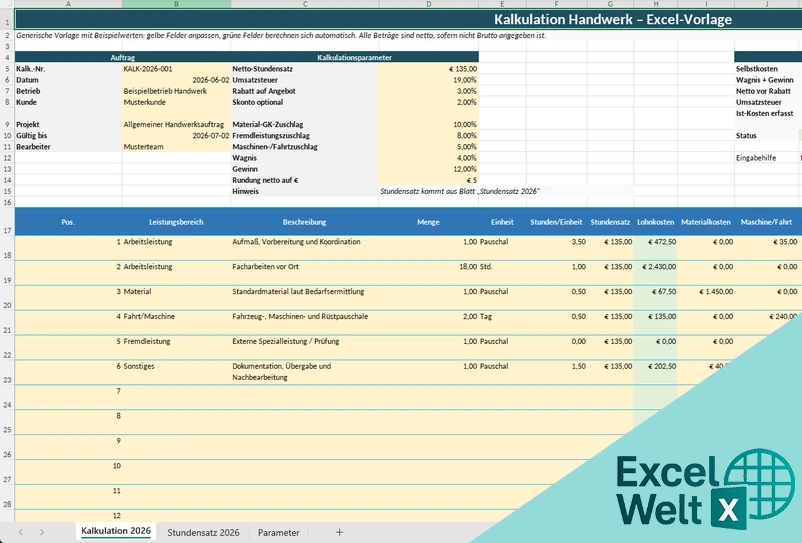The width and height of the screenshot is (802, 543).
Task: Select cell Aufmaß, Vorbereitung und Koordination
Action: coord(305,248)
